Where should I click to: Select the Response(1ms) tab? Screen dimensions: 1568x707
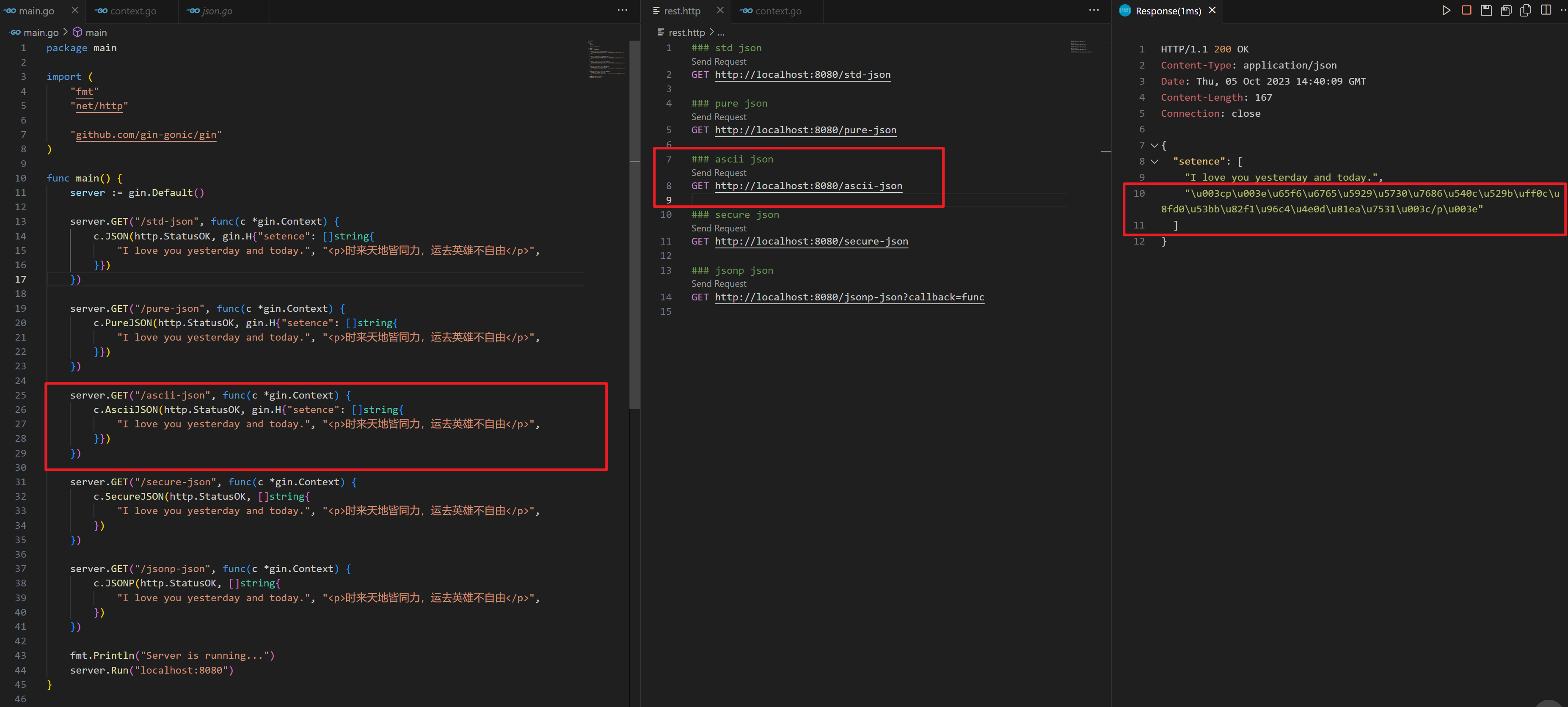pos(1168,11)
